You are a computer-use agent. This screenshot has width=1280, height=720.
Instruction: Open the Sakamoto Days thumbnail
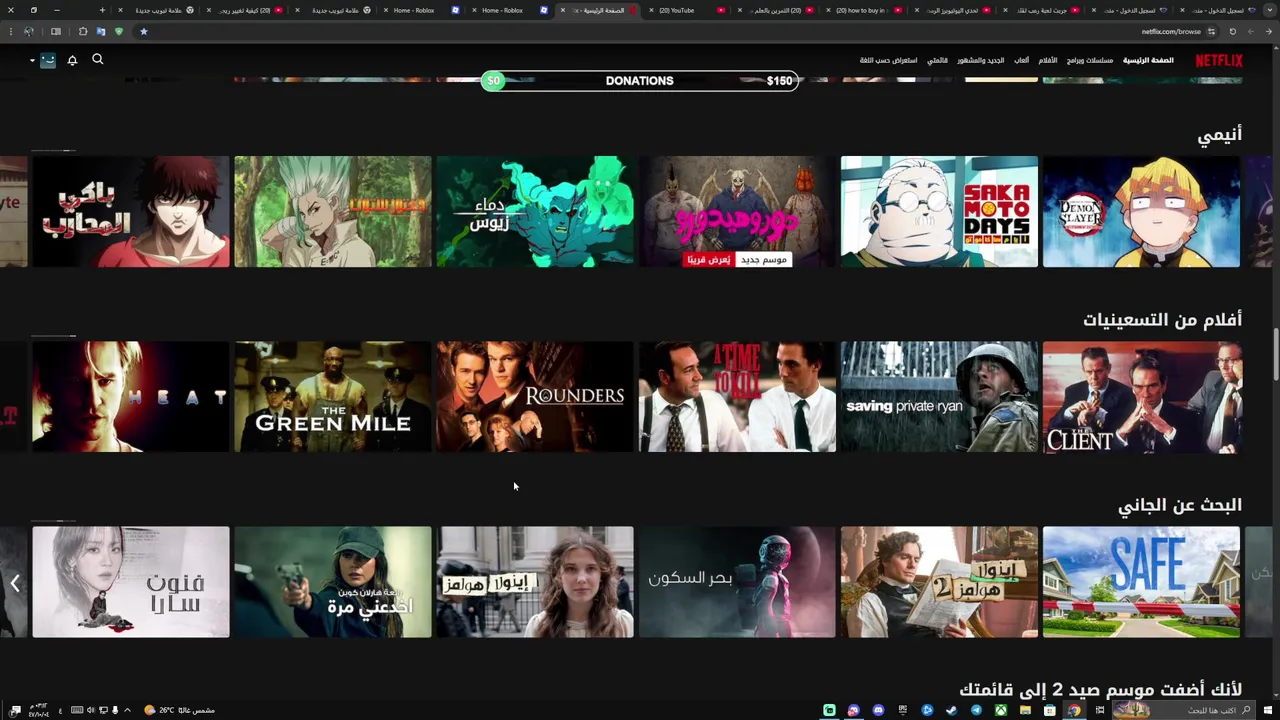click(939, 211)
